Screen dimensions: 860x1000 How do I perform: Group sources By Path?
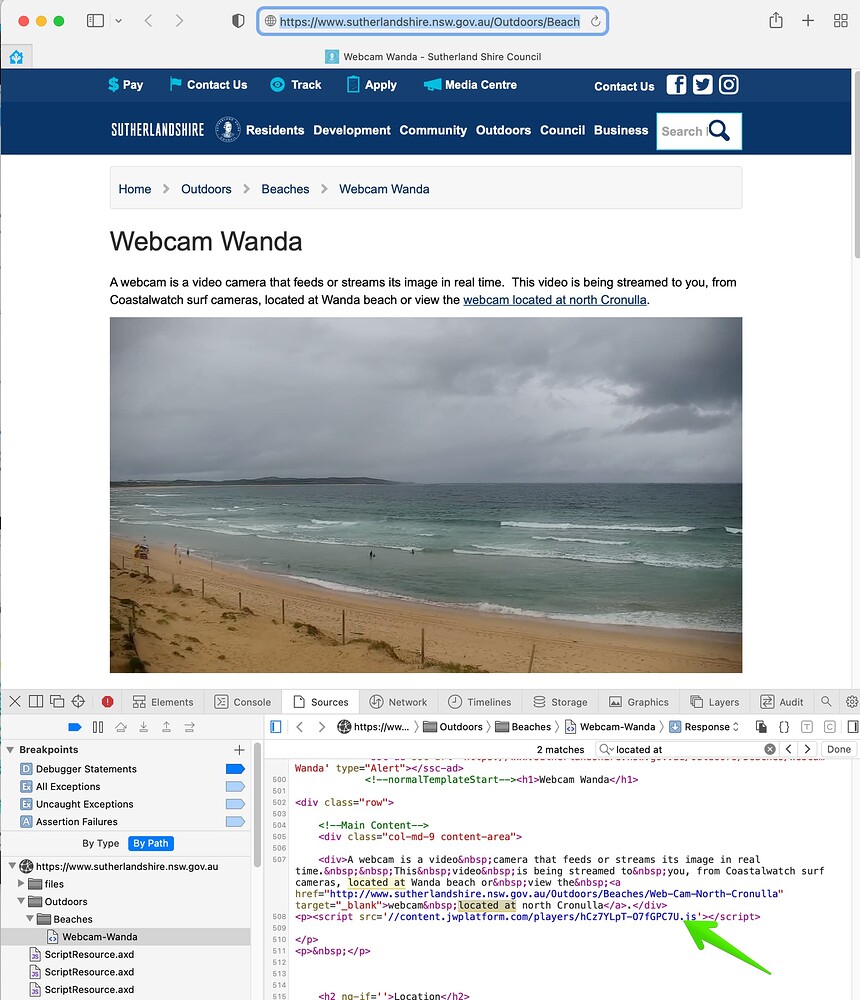[x=151, y=843]
